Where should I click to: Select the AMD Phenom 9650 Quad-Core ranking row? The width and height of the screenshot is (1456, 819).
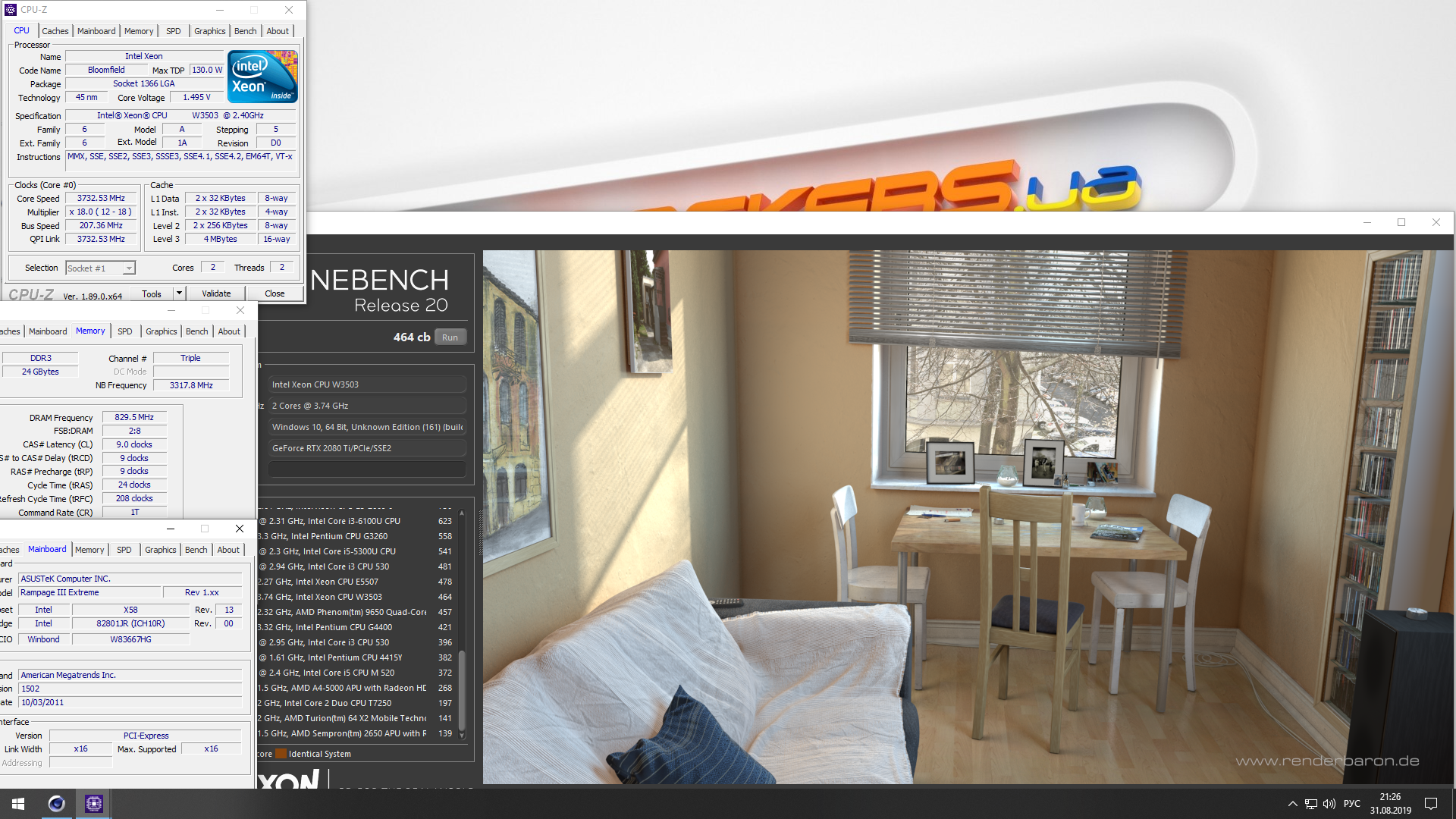[356, 612]
